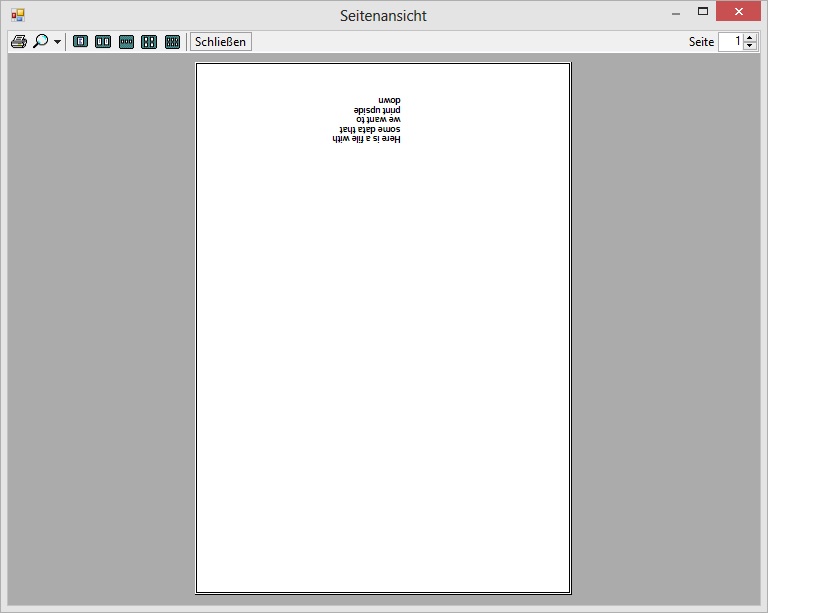Minimize the Seitenansicht window
Viewport: 819px width, 613px height.
[x=676, y=12]
